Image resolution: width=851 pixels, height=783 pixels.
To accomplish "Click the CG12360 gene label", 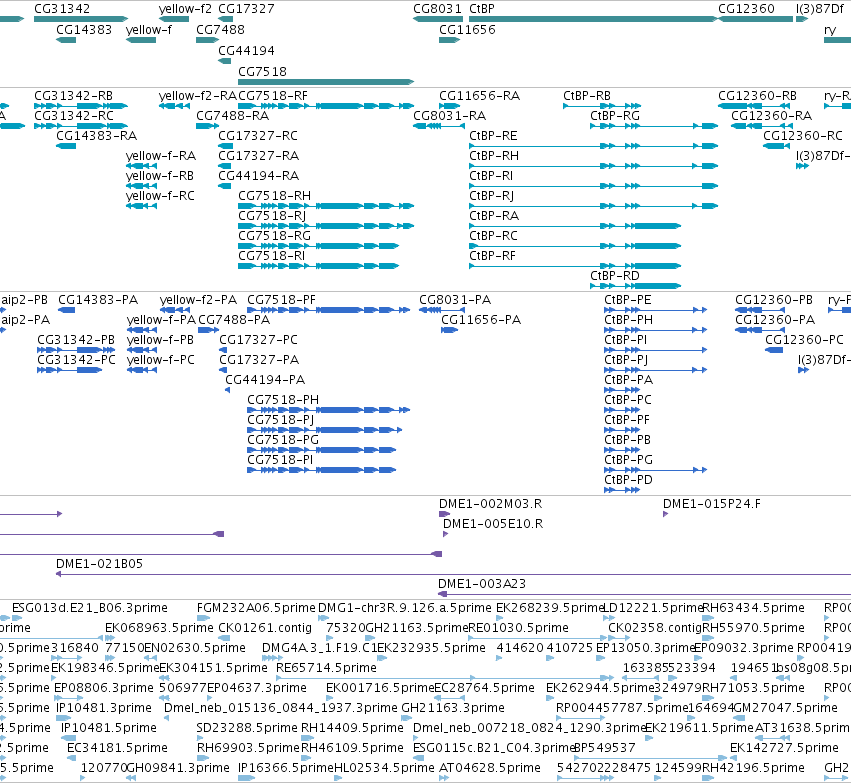I will point(746,9).
